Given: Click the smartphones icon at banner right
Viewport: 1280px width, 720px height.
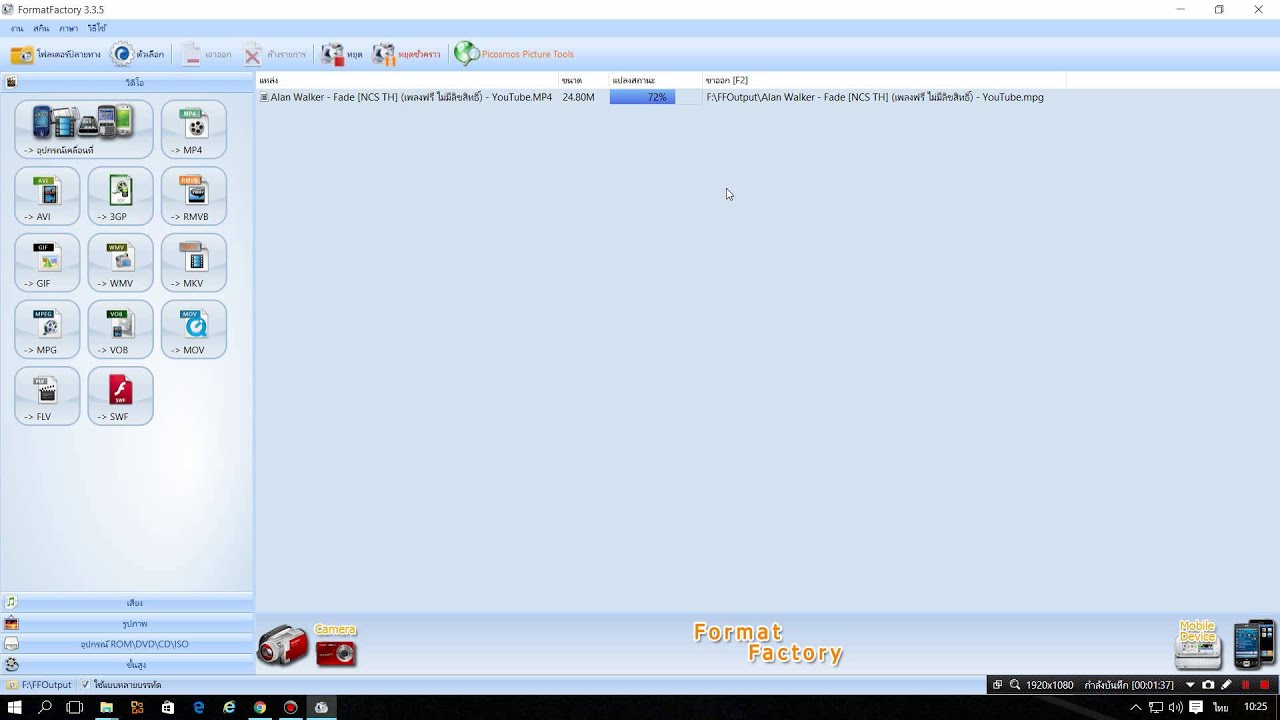Looking at the screenshot, I should pos(1254,645).
